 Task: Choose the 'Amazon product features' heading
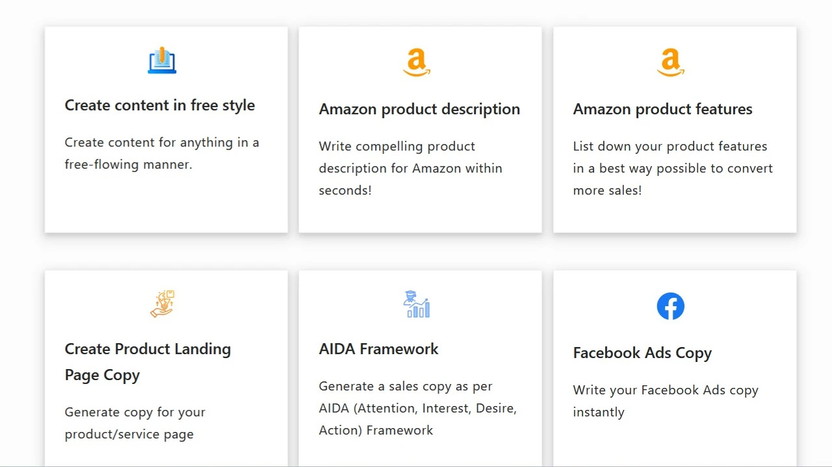662,109
